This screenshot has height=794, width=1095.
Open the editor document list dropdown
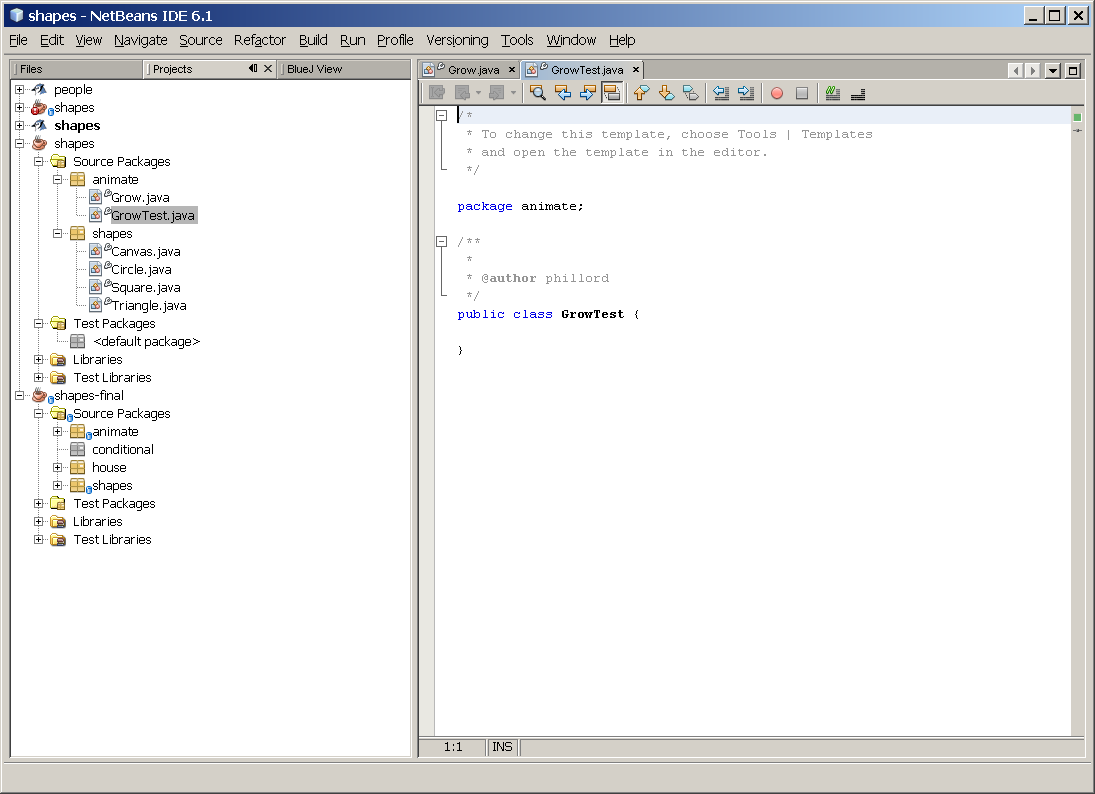point(1053,70)
